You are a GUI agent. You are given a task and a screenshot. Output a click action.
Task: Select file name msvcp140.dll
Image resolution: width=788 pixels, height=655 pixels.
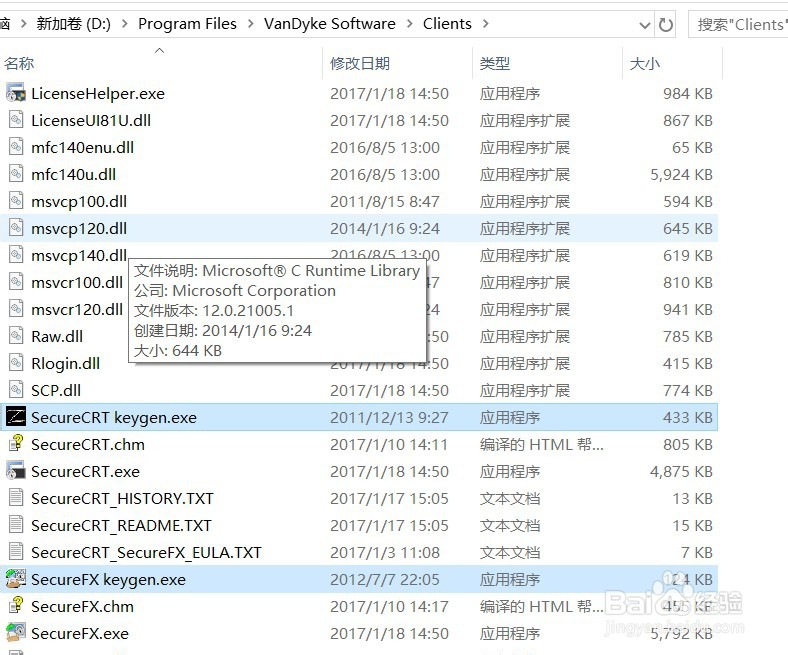pos(79,255)
